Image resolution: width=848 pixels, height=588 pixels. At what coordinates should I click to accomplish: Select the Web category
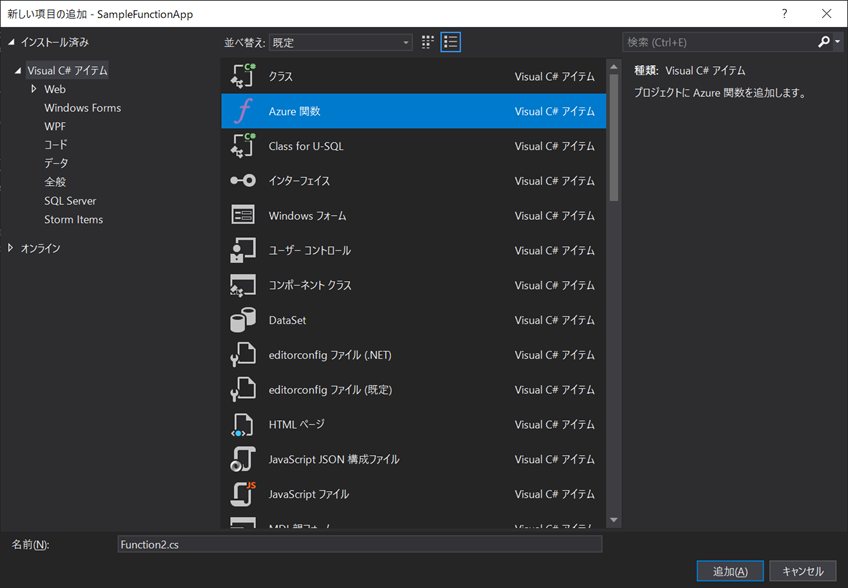(x=55, y=89)
